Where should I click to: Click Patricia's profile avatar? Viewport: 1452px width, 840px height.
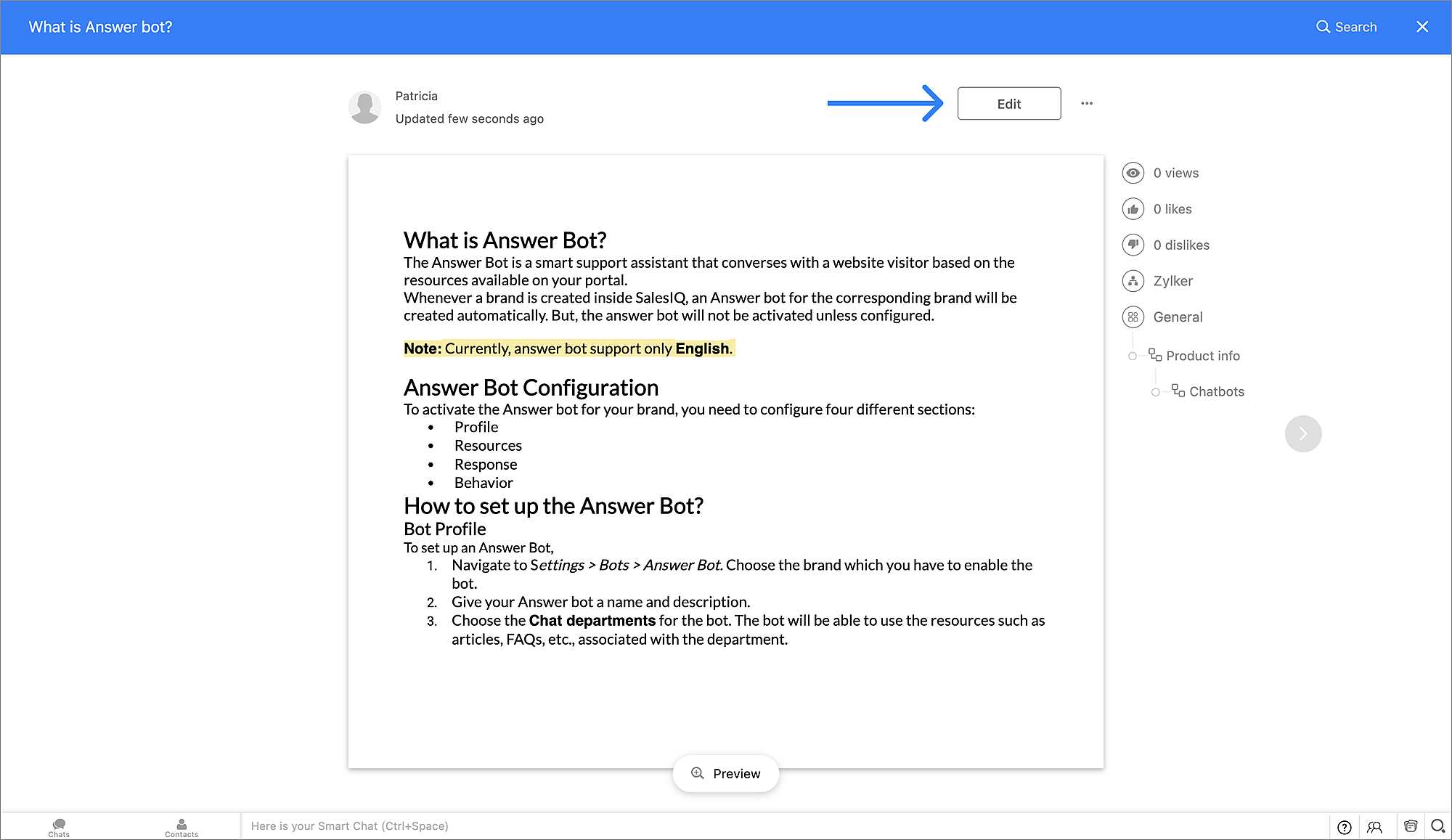pos(364,107)
